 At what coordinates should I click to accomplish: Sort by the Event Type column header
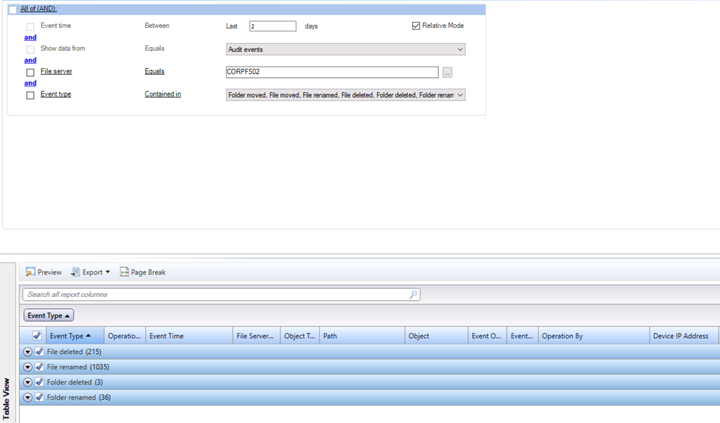coord(70,336)
